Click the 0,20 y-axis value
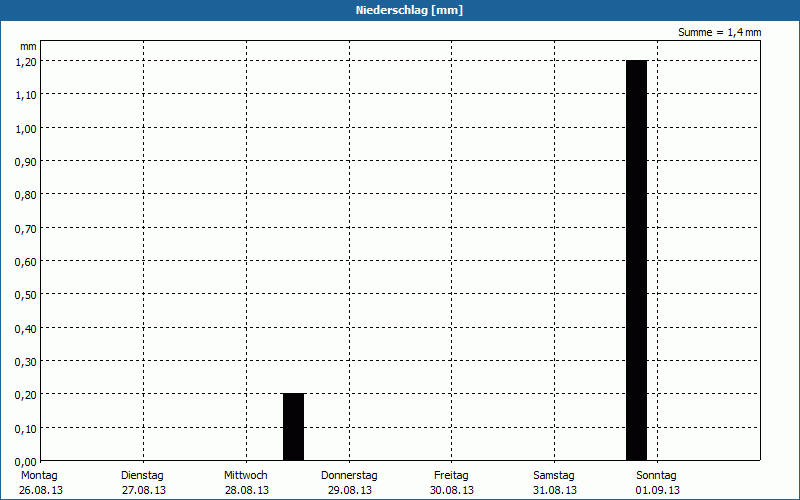 26,395
